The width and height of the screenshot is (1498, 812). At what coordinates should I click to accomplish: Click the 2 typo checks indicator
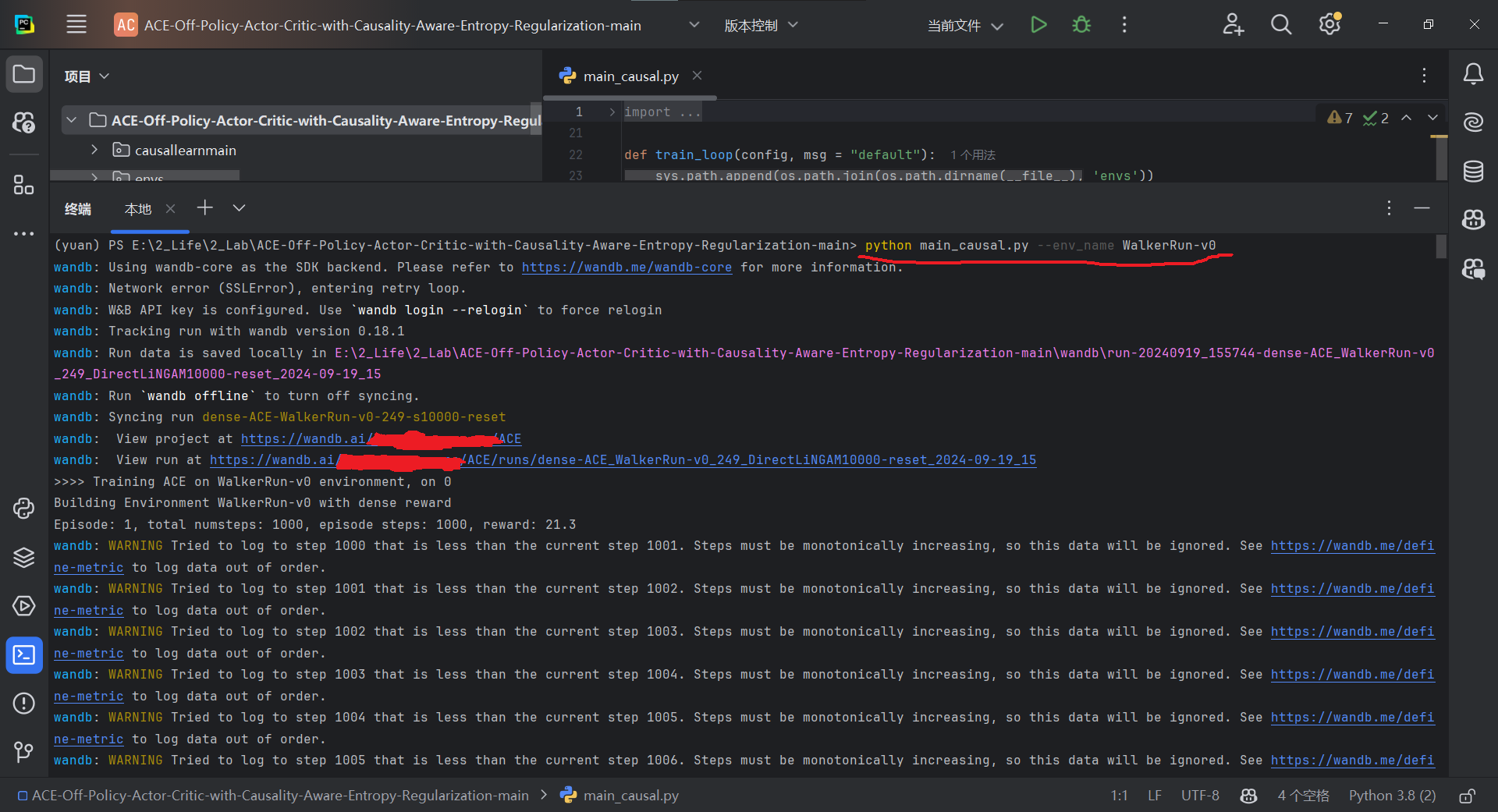[1376, 118]
